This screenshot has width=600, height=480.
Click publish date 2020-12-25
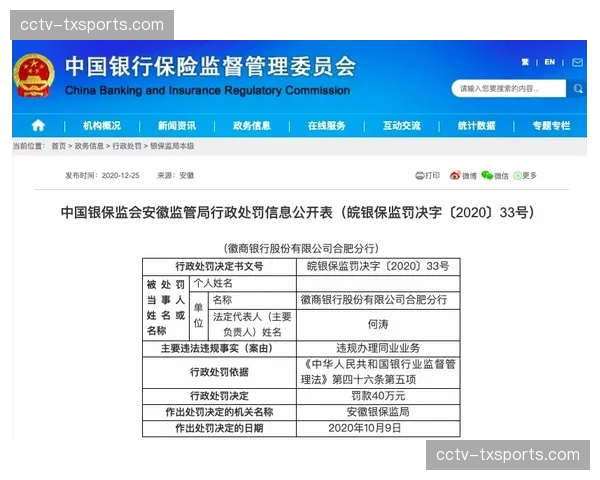pyautogui.click(x=121, y=175)
